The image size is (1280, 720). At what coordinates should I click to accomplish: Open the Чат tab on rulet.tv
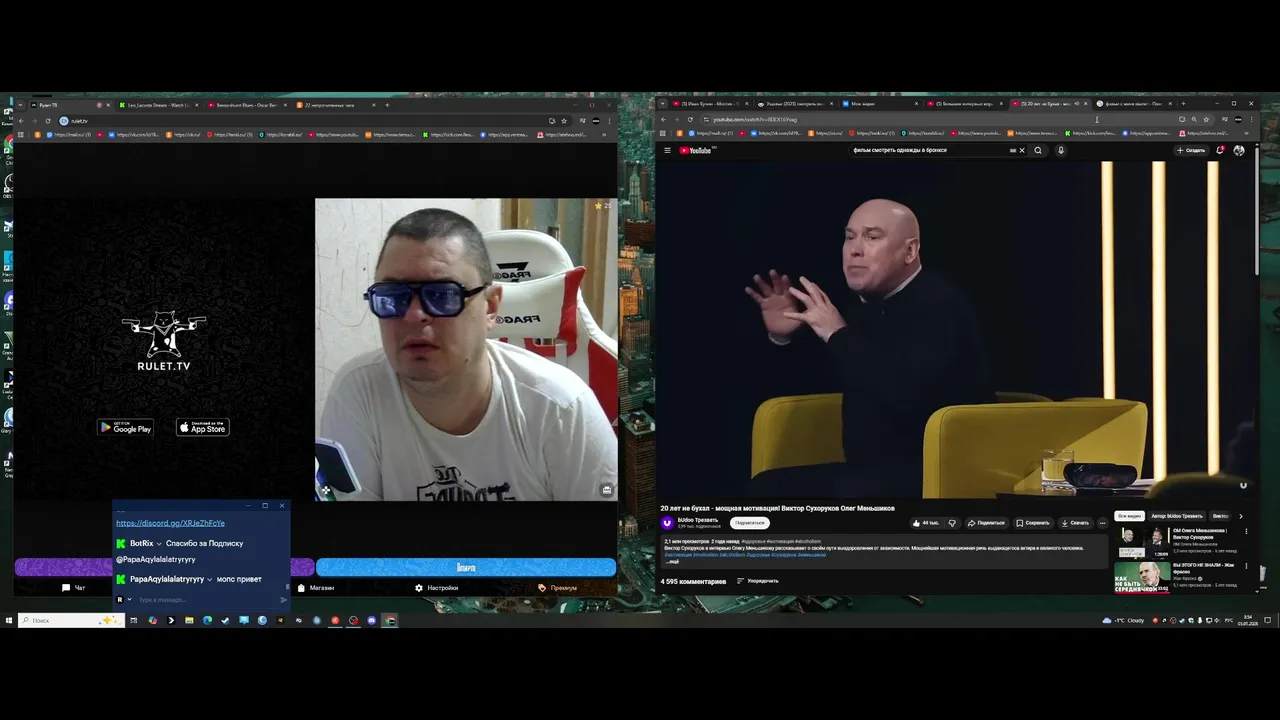pyautogui.click(x=74, y=588)
